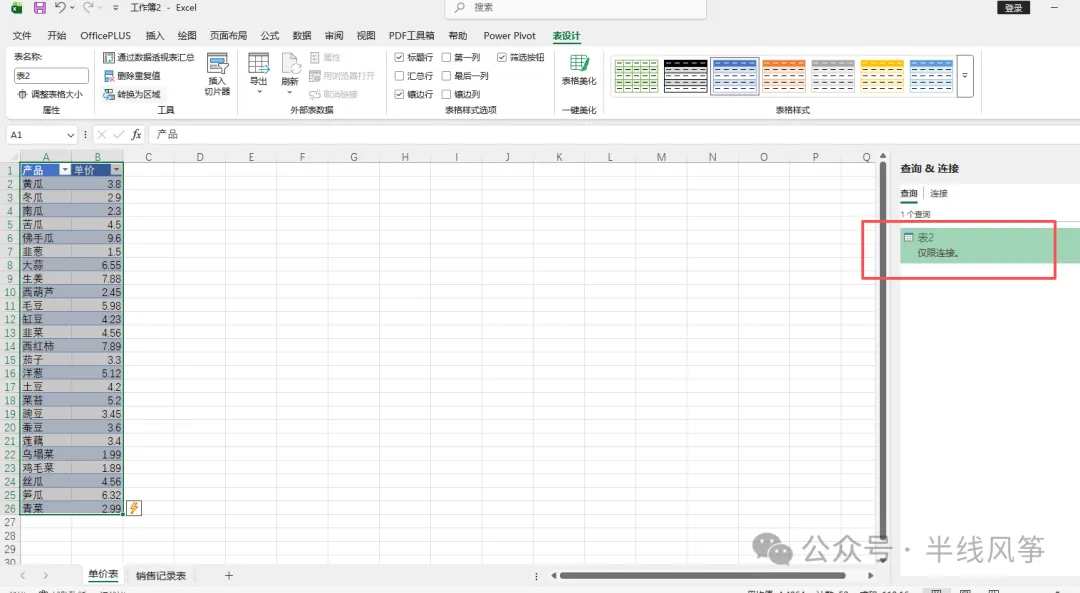Convert table to range (转换为区域)
This screenshot has width=1080, height=593.
point(132,94)
